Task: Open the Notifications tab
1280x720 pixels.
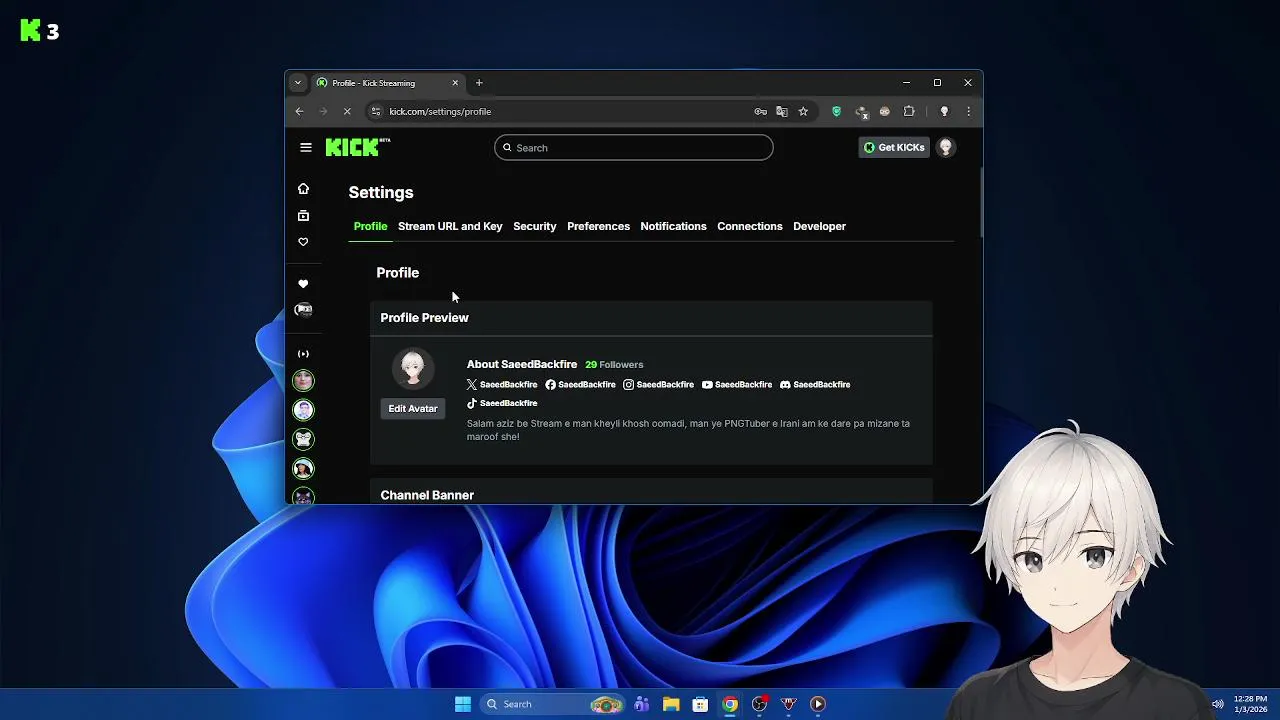Action: (673, 226)
